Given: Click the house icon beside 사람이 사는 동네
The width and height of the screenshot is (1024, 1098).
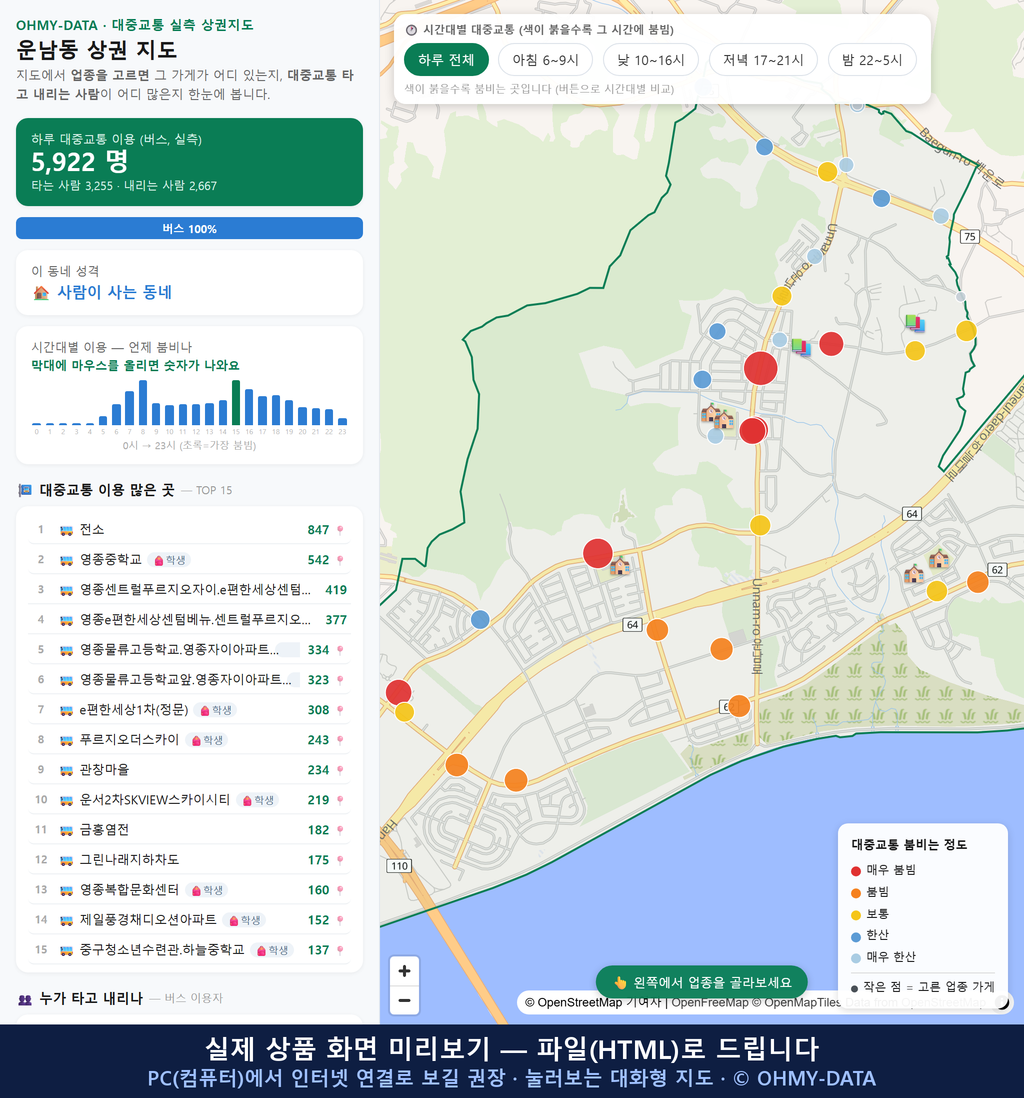Looking at the screenshot, I should point(41,293).
